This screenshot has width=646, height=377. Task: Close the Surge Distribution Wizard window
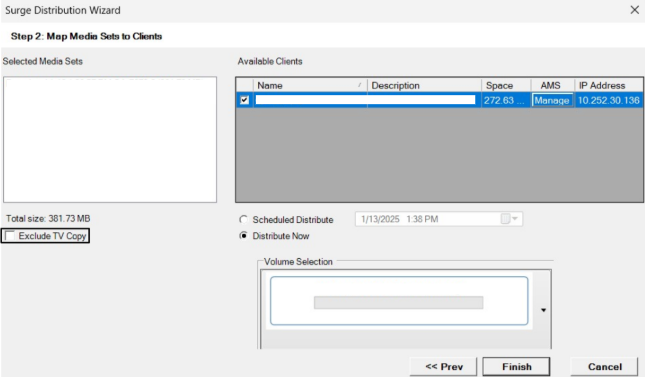634,10
